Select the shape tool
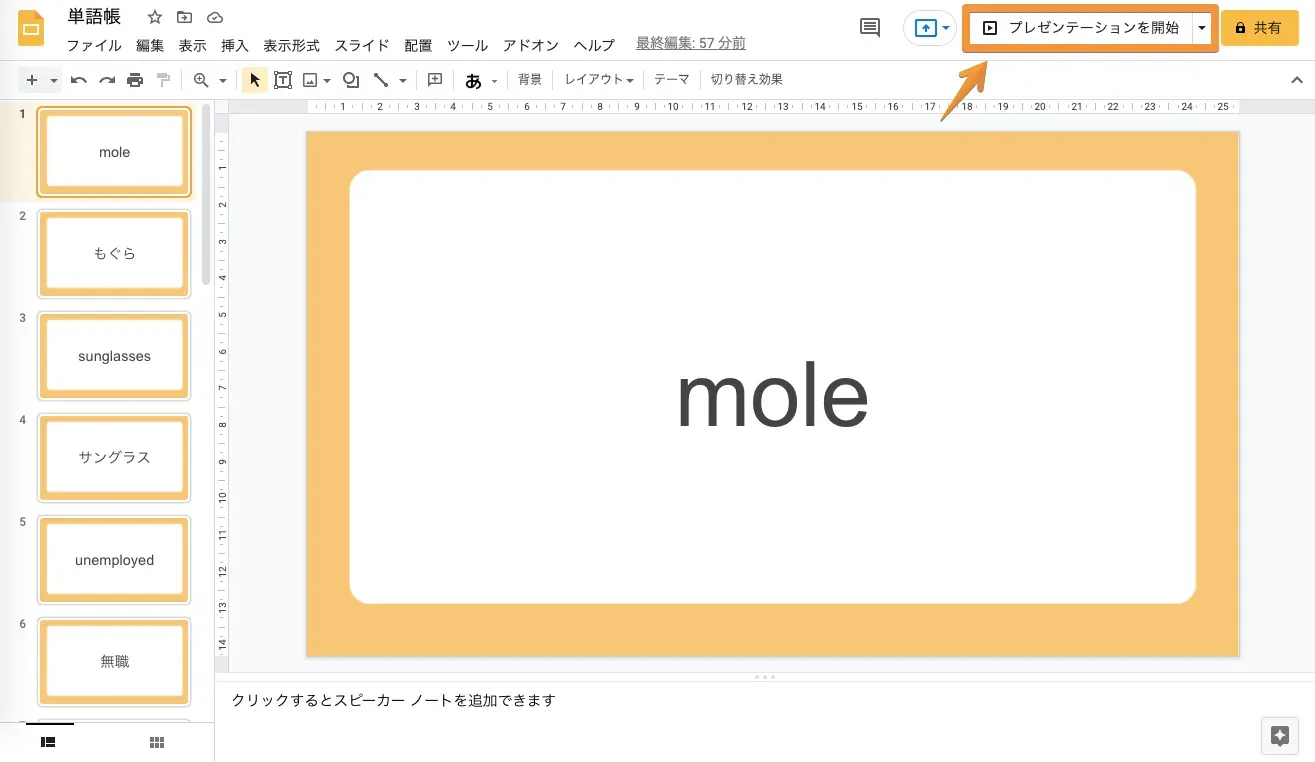The height and width of the screenshot is (762, 1315). 351,80
